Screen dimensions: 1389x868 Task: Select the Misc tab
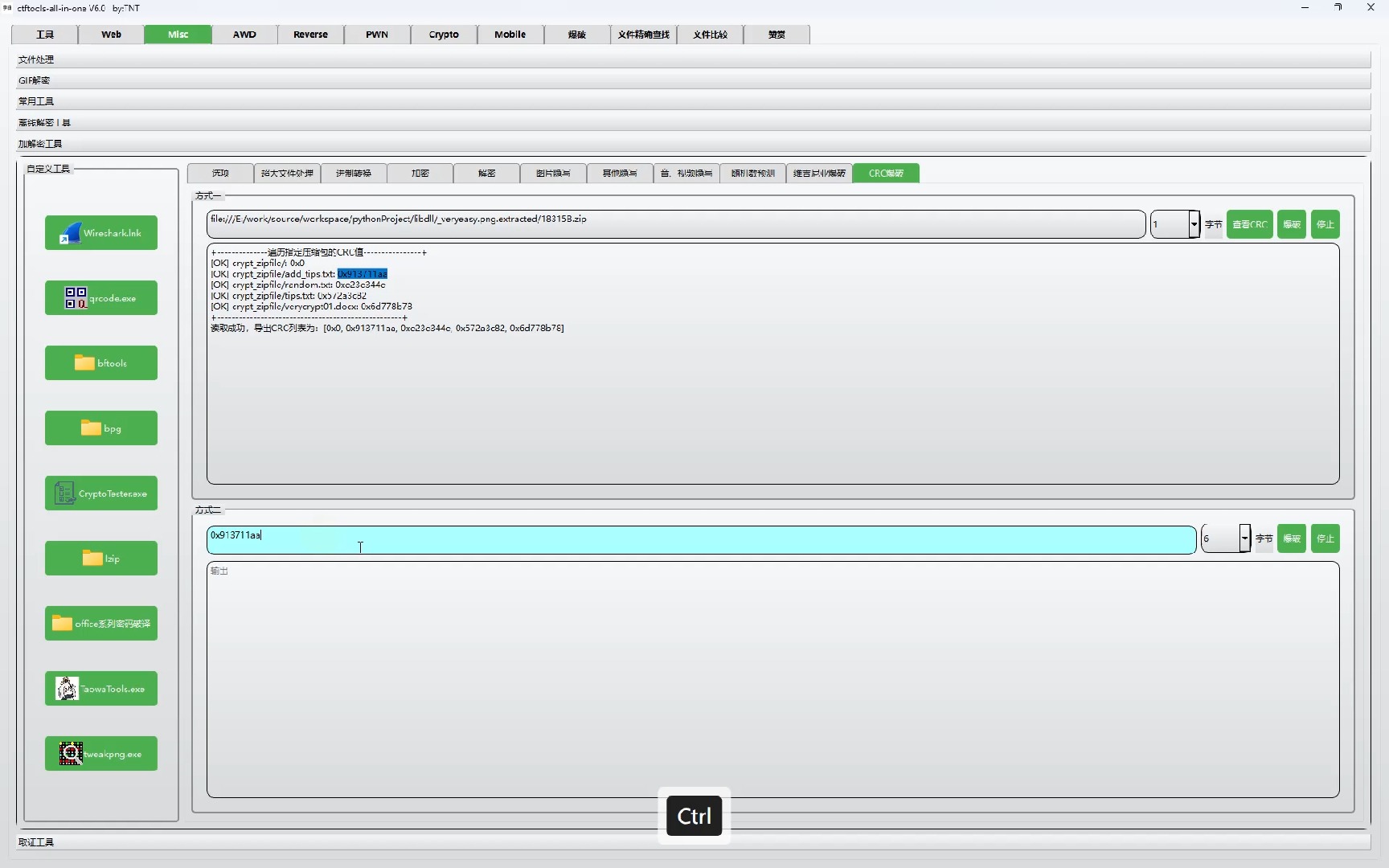pos(178,35)
